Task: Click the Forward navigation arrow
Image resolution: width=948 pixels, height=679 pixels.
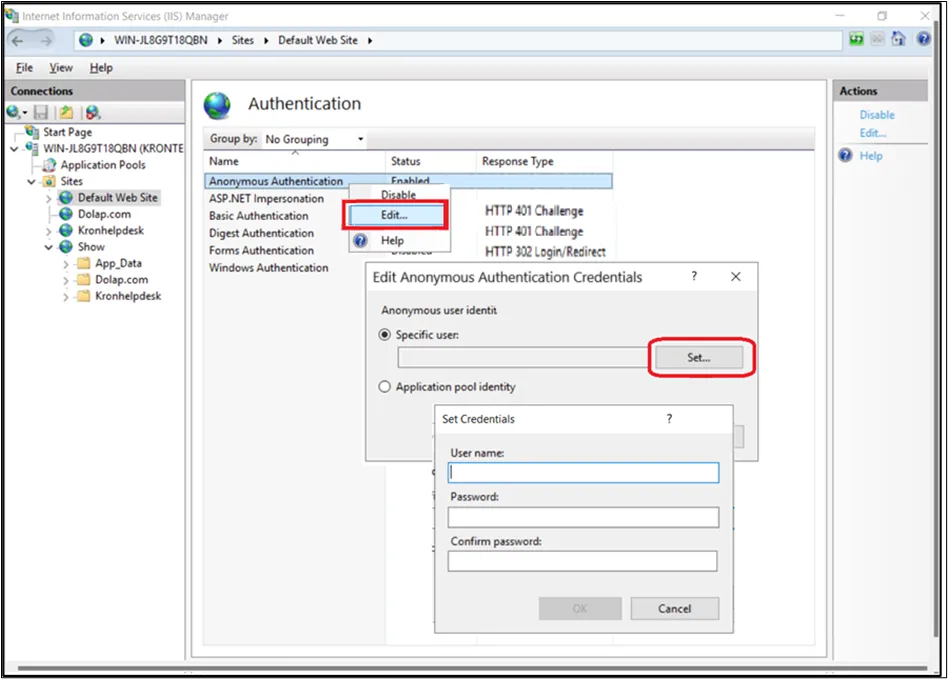Action: 46,41
